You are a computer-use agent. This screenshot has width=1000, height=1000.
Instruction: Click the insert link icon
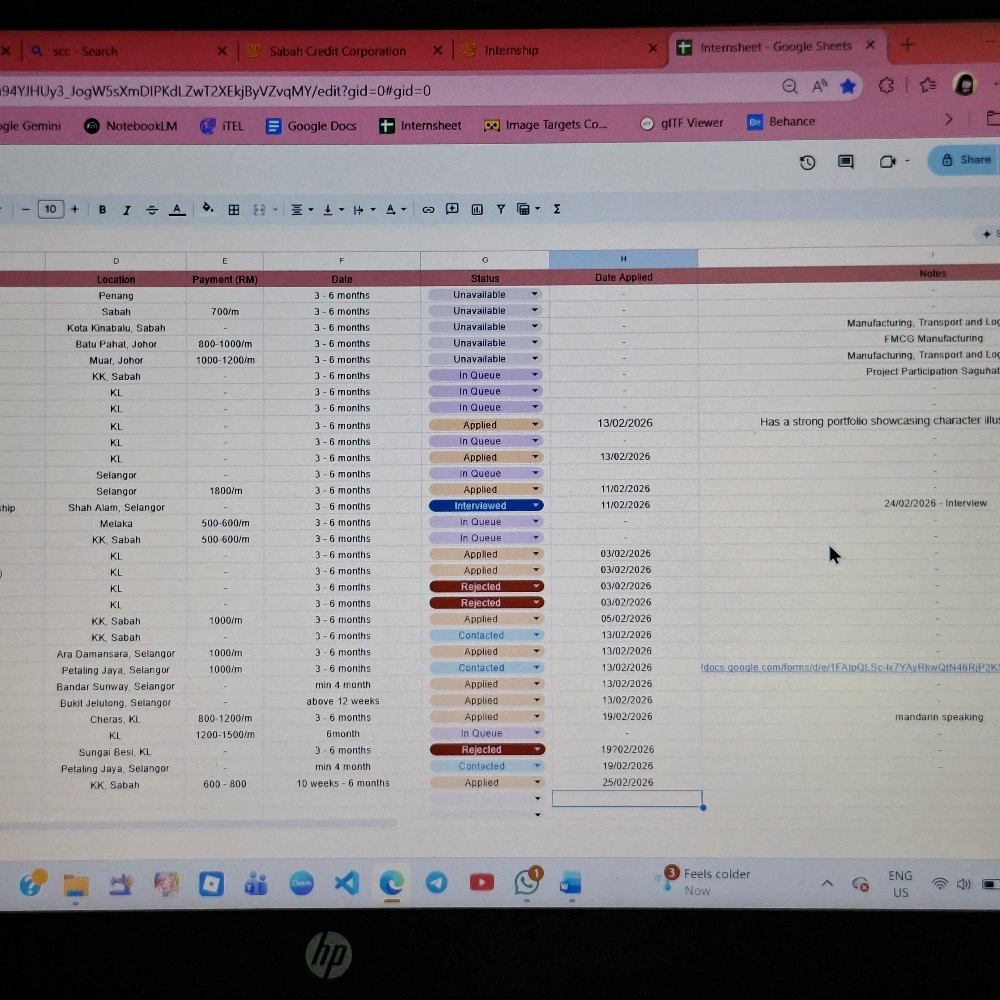click(x=428, y=210)
